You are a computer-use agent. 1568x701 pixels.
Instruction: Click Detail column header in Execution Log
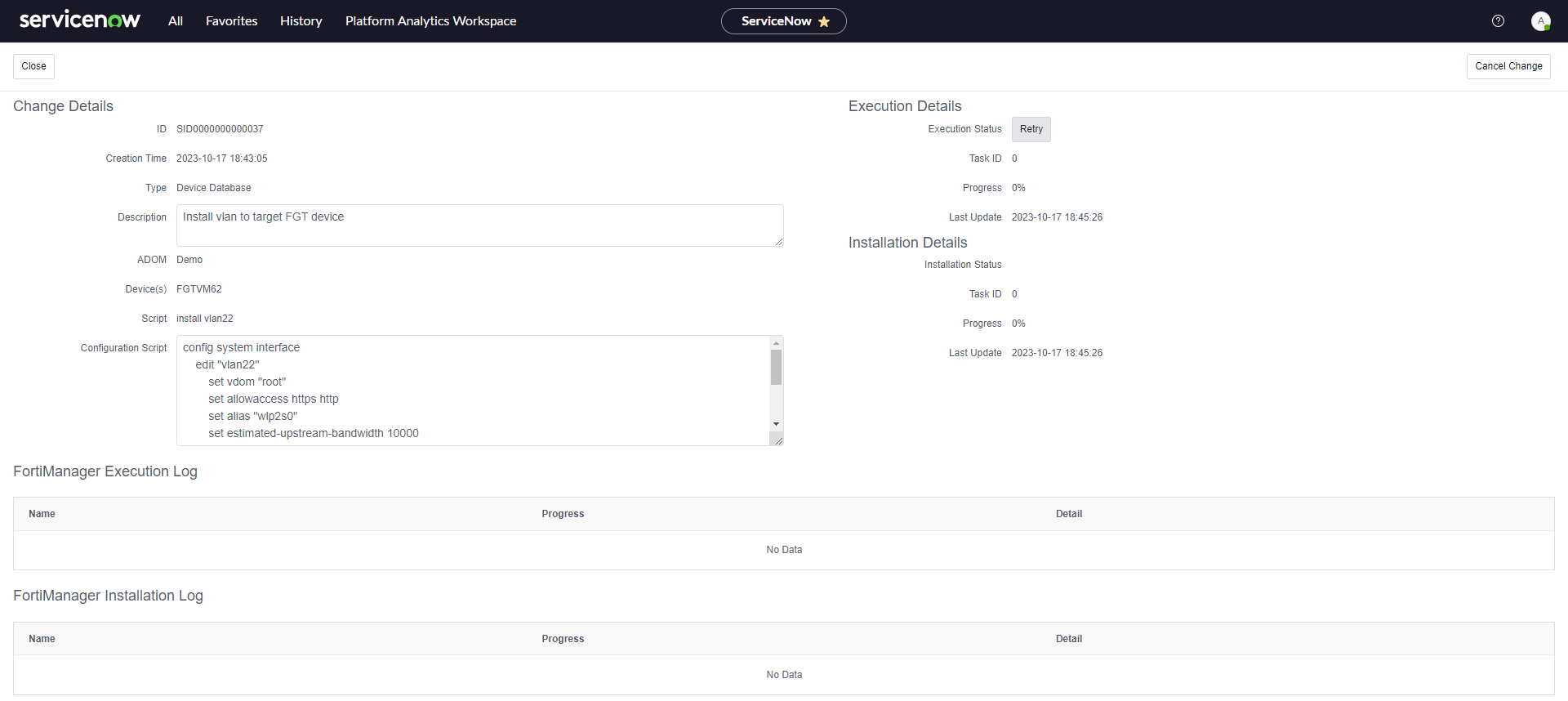click(1069, 514)
